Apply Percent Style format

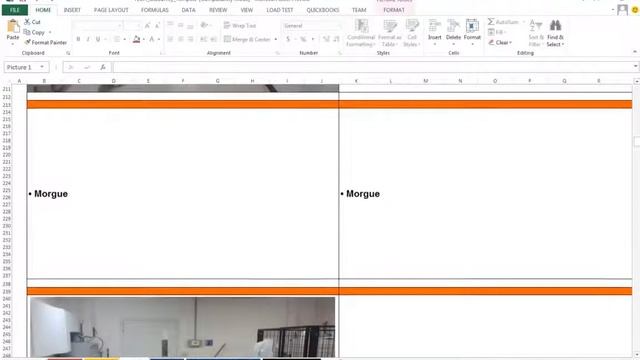(x=303, y=39)
